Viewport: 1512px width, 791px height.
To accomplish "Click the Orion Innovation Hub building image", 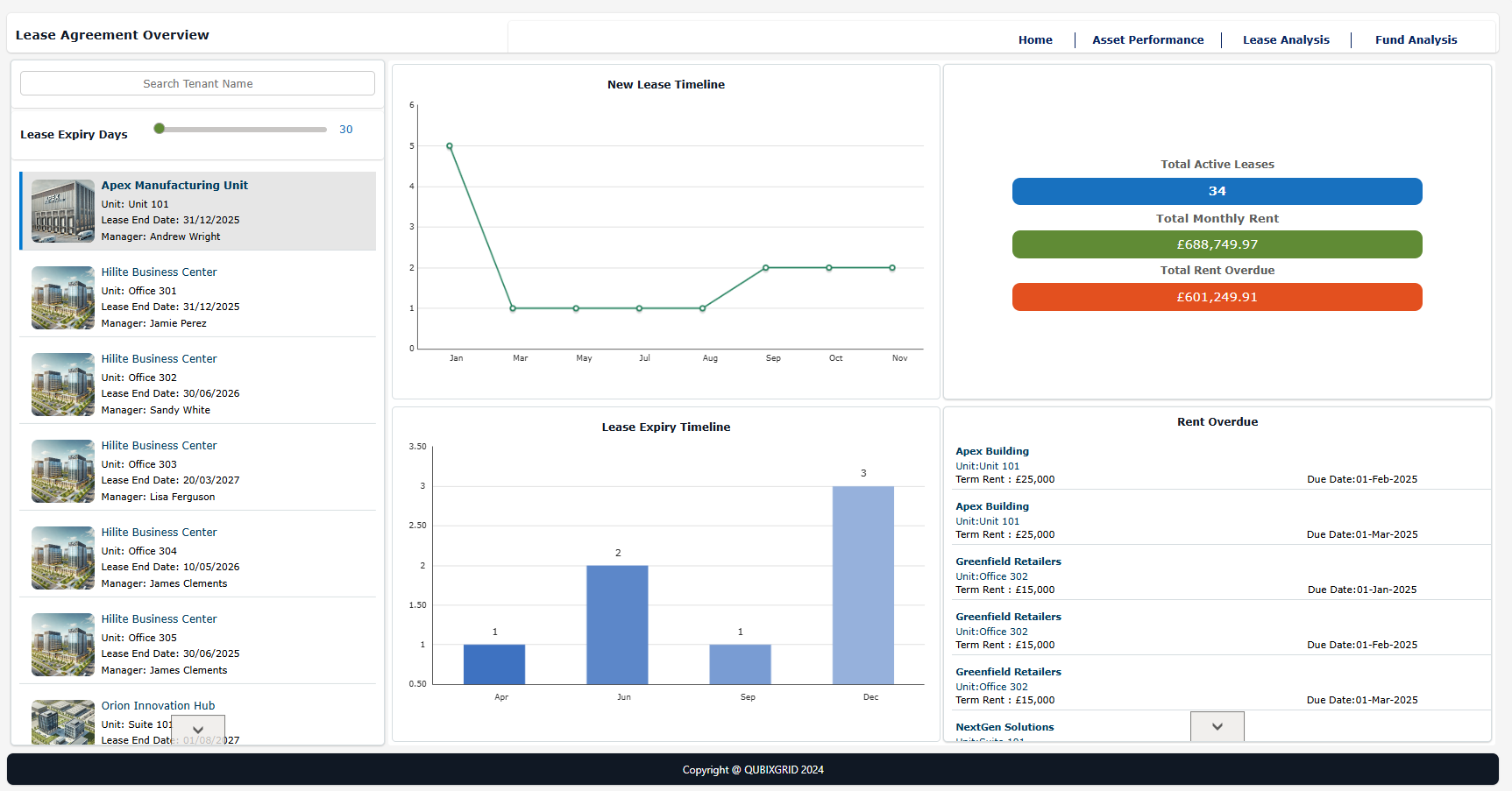I will click(62, 722).
